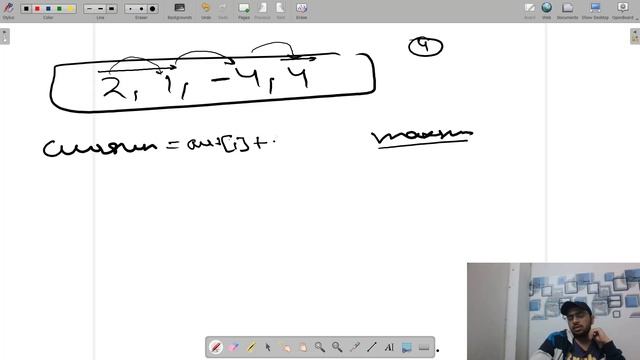Select the blue pen color
The height and width of the screenshot is (360, 640).
point(48,9)
